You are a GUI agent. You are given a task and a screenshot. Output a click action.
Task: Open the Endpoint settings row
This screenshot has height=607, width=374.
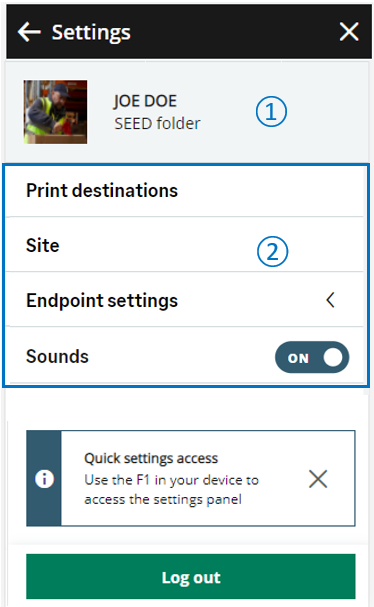(185, 300)
